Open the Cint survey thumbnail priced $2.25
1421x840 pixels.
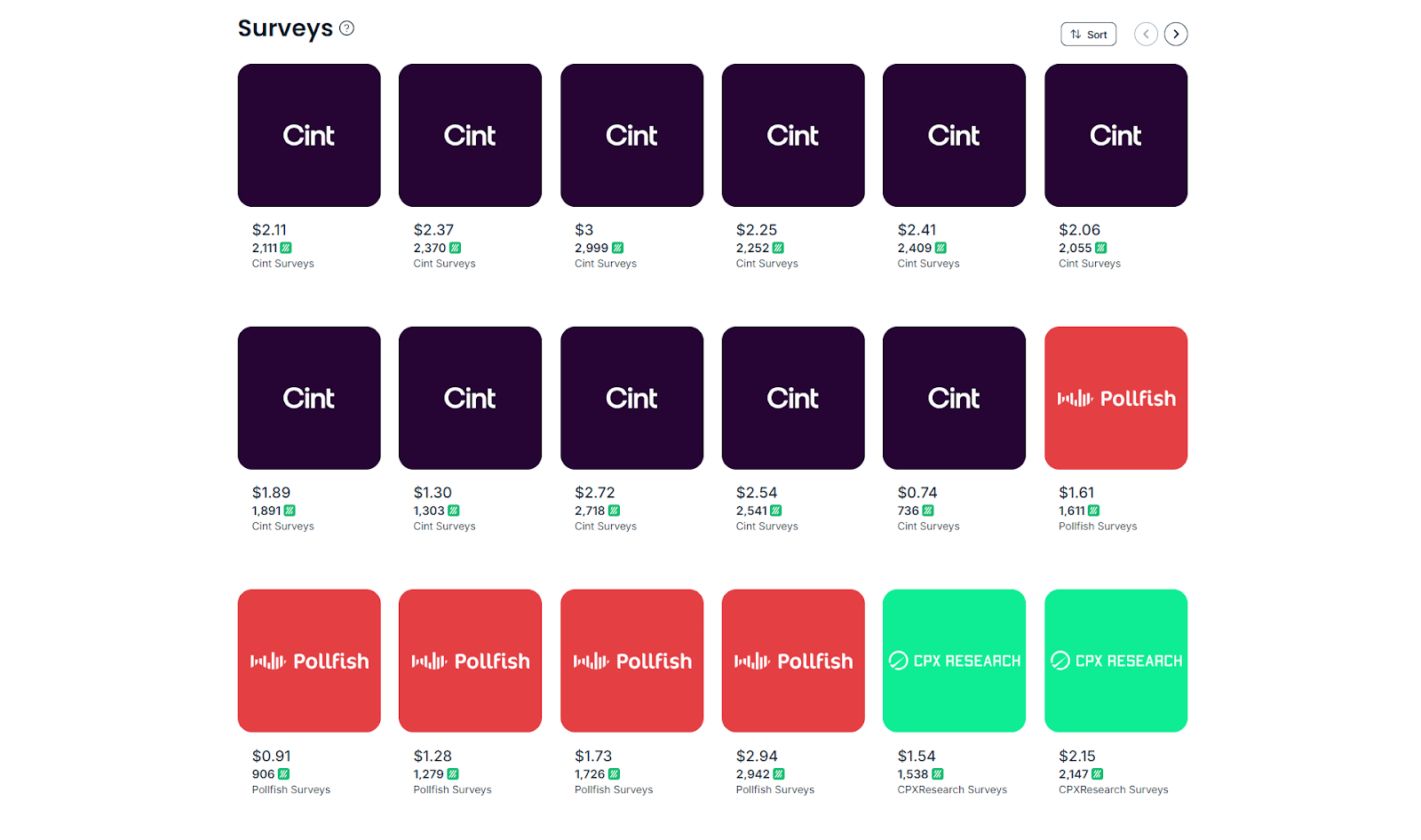pos(793,135)
